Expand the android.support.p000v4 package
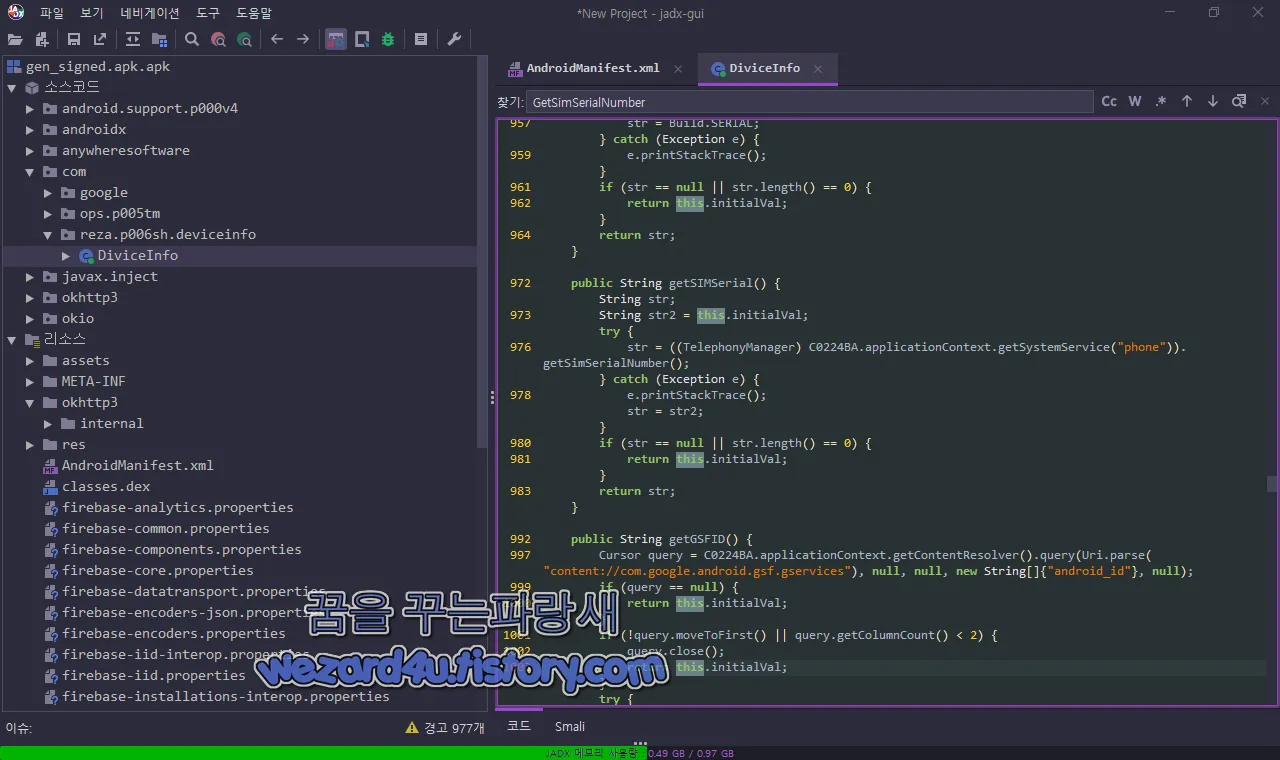Viewport: 1280px width, 760px height. click(x=30, y=109)
